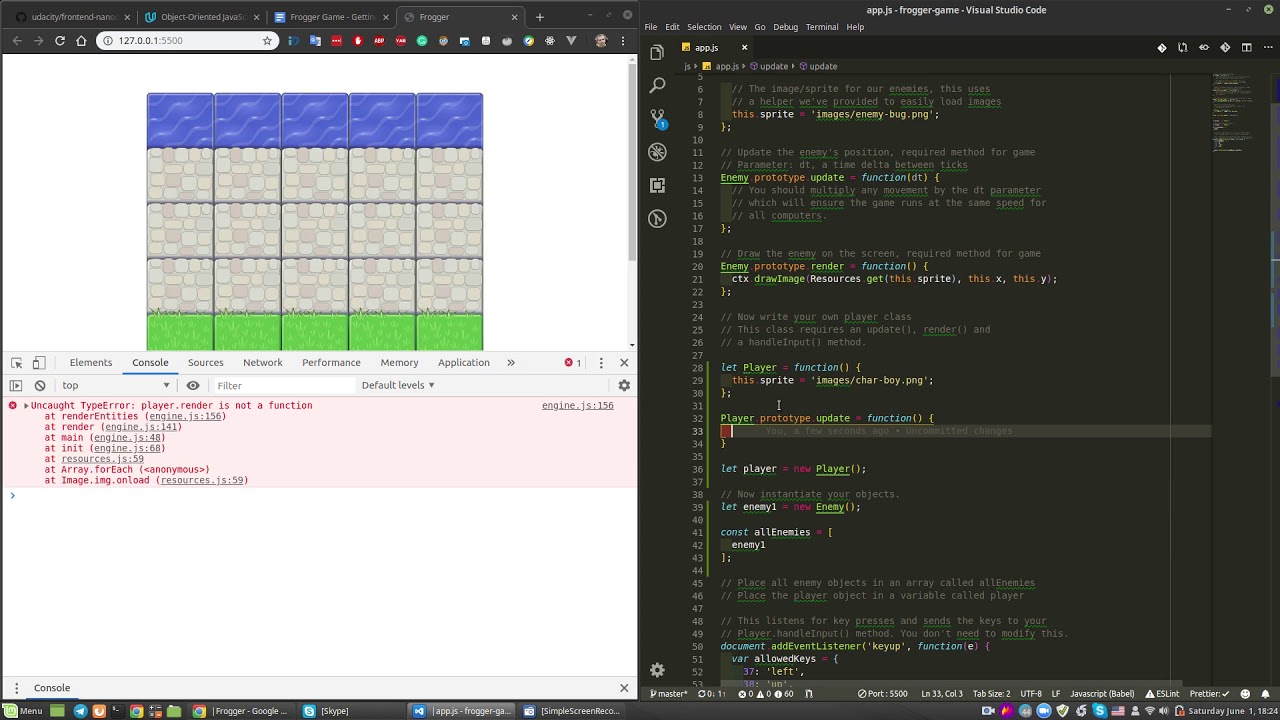Click the Grammarly extension icon in Chrome
1280x720 pixels.
coord(422,41)
